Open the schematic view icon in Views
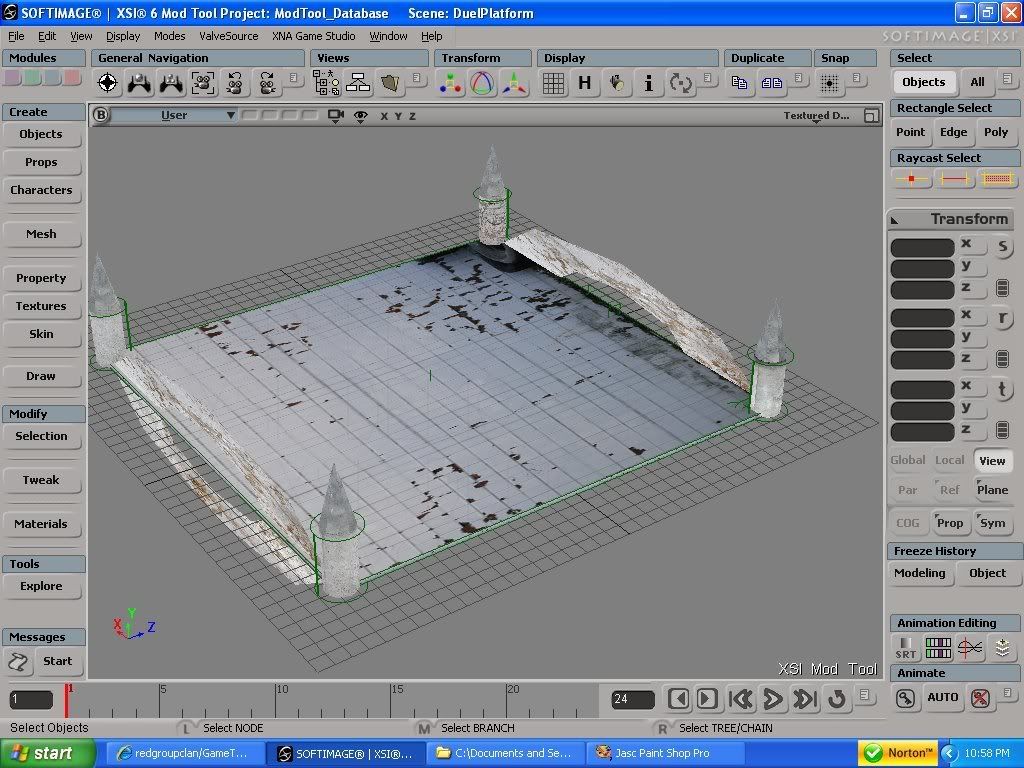This screenshot has width=1024, height=768. pos(358,83)
